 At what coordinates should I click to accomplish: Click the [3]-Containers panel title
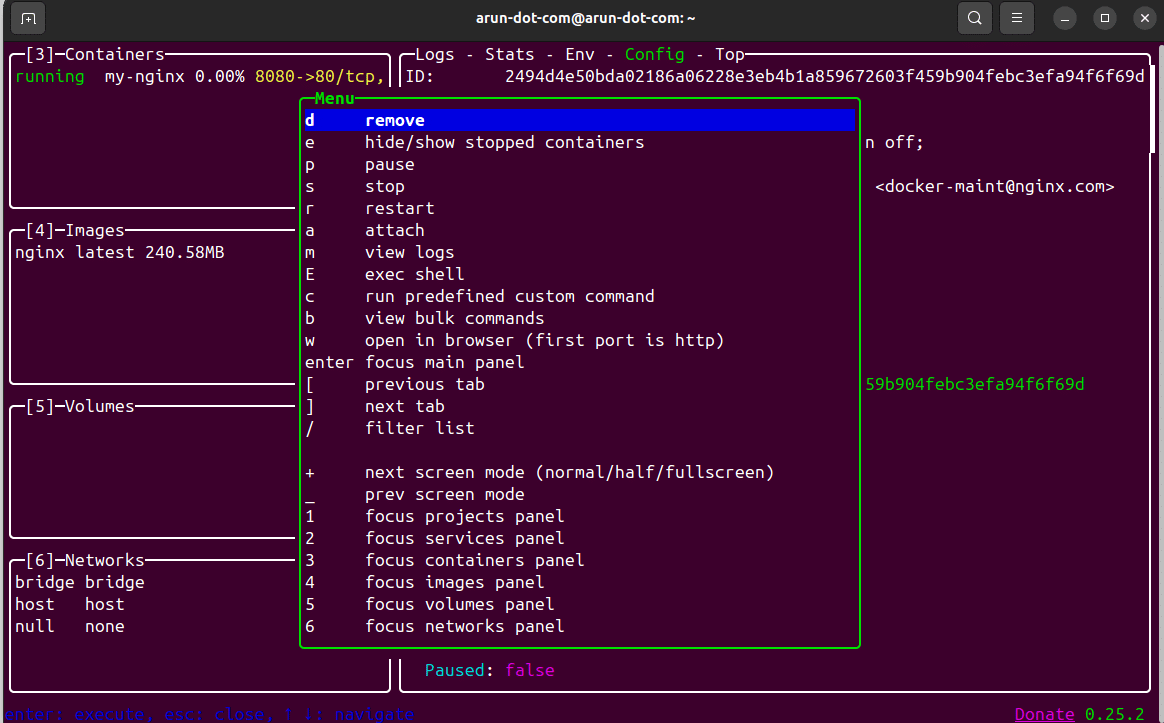click(95, 54)
